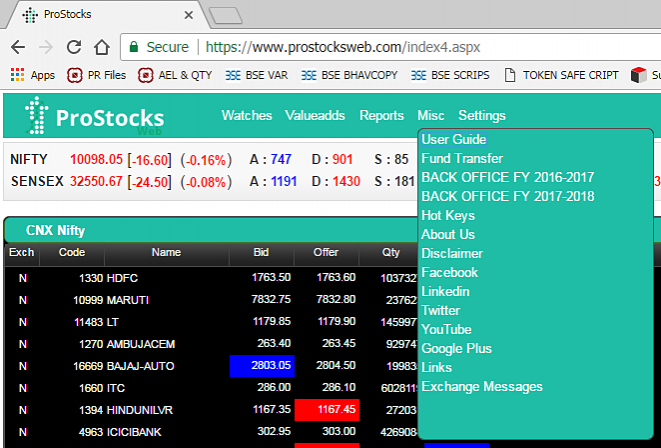Go to browser home icon

[102, 47]
